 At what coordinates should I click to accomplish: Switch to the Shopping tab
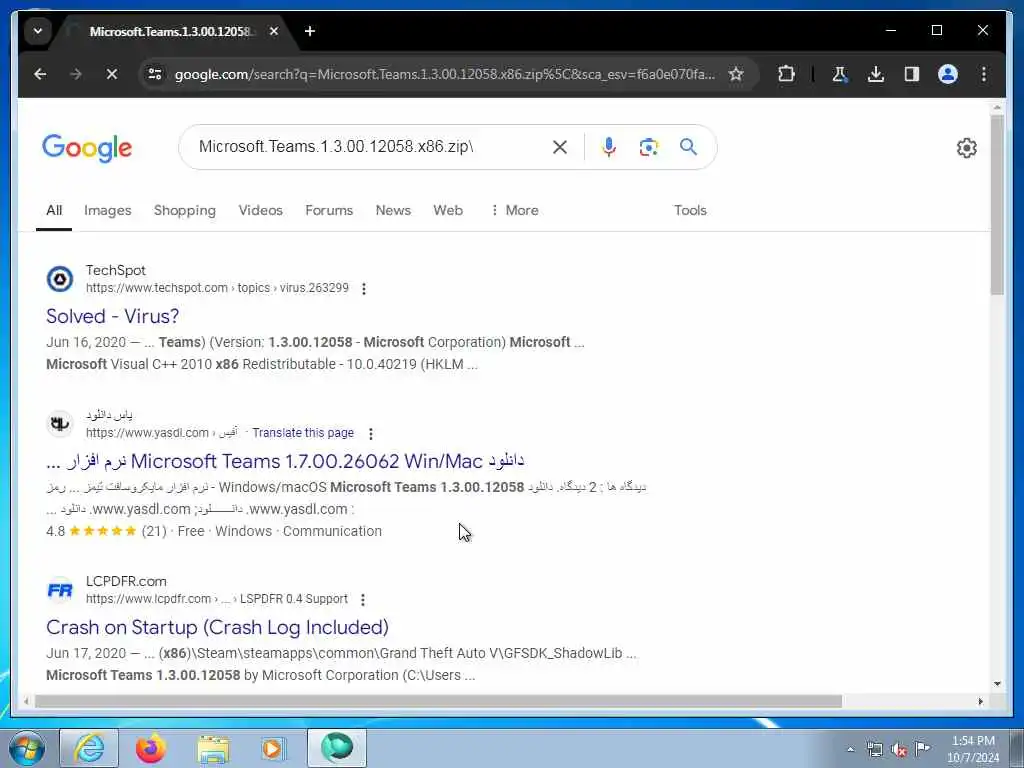point(185,210)
